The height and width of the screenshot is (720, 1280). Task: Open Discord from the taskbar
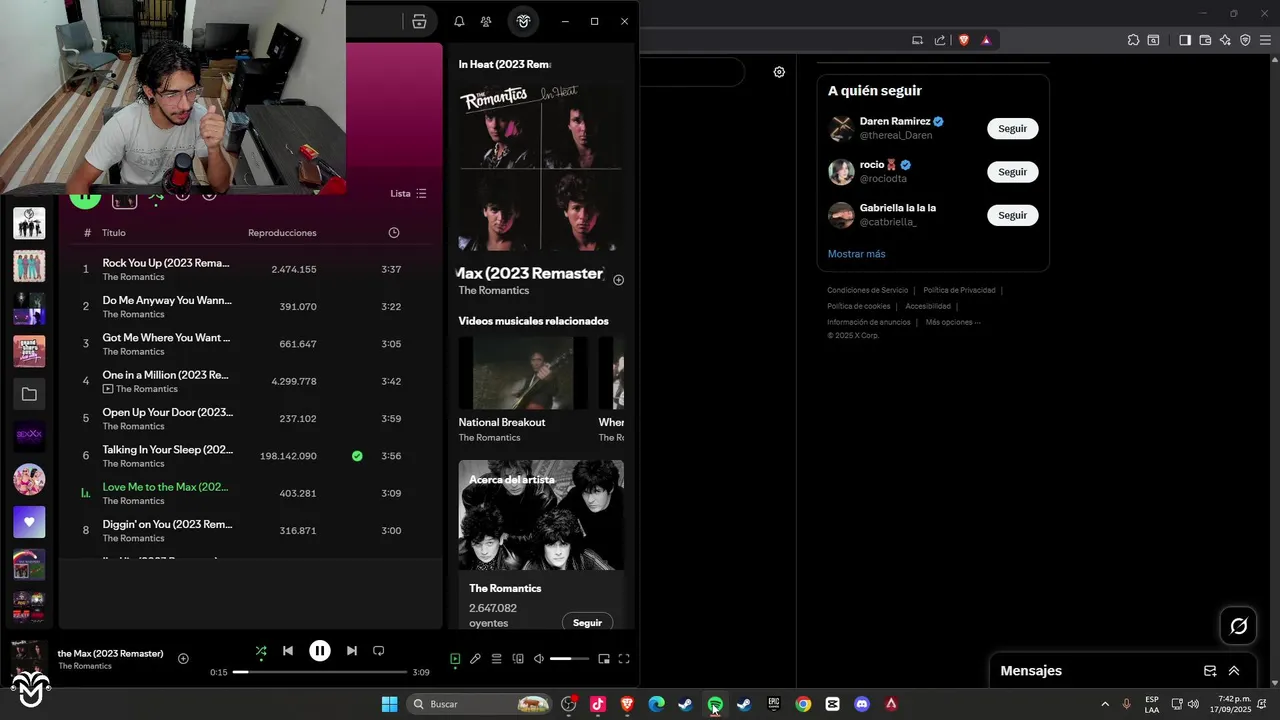pyautogui.click(x=862, y=704)
